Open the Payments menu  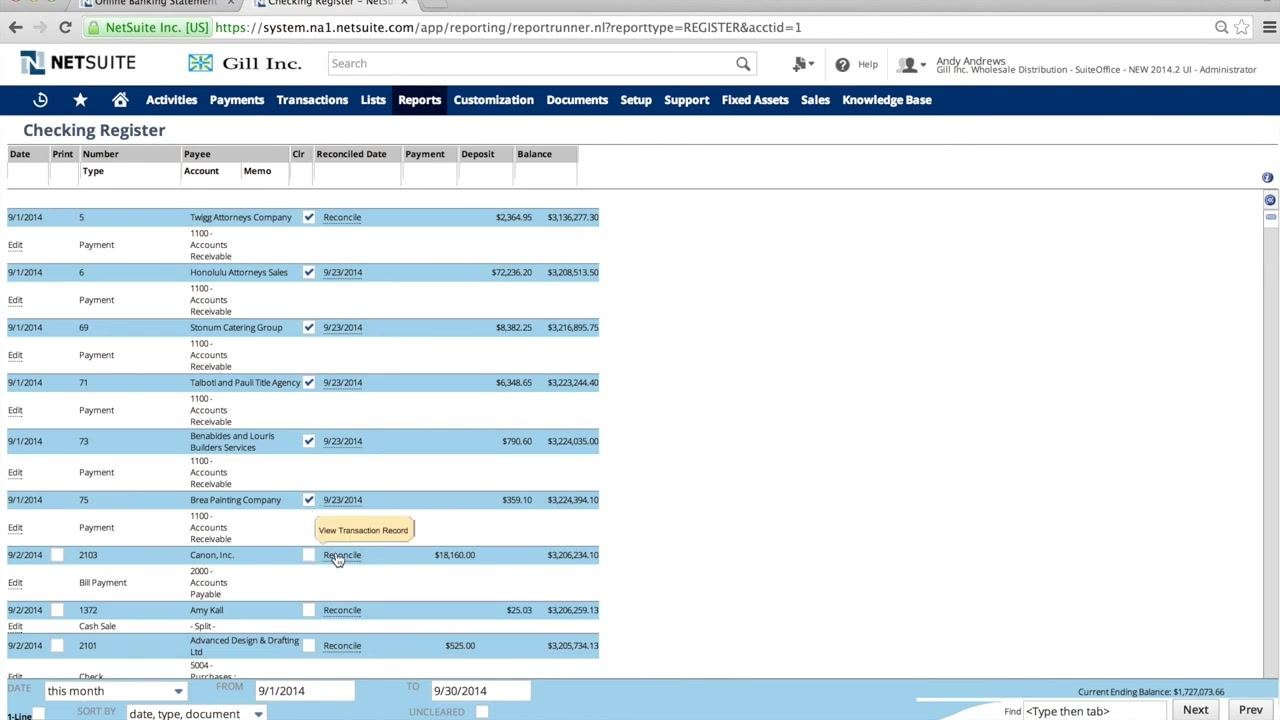236,100
